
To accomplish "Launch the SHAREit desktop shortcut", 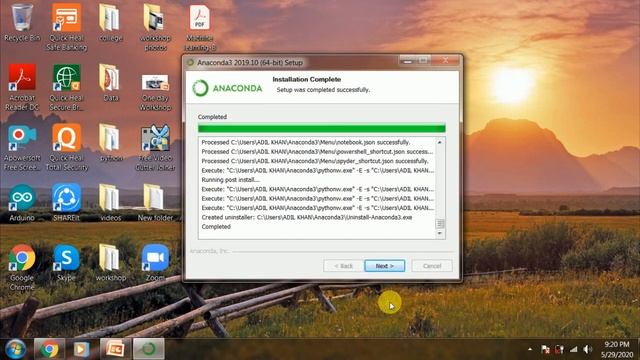I will pos(67,203).
